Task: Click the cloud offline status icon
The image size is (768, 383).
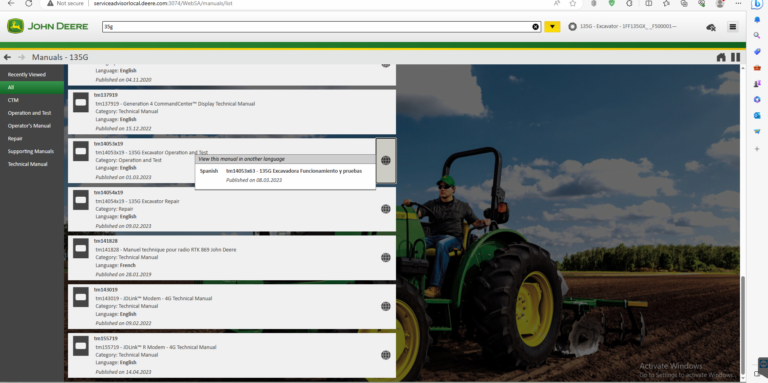Action: [711, 27]
